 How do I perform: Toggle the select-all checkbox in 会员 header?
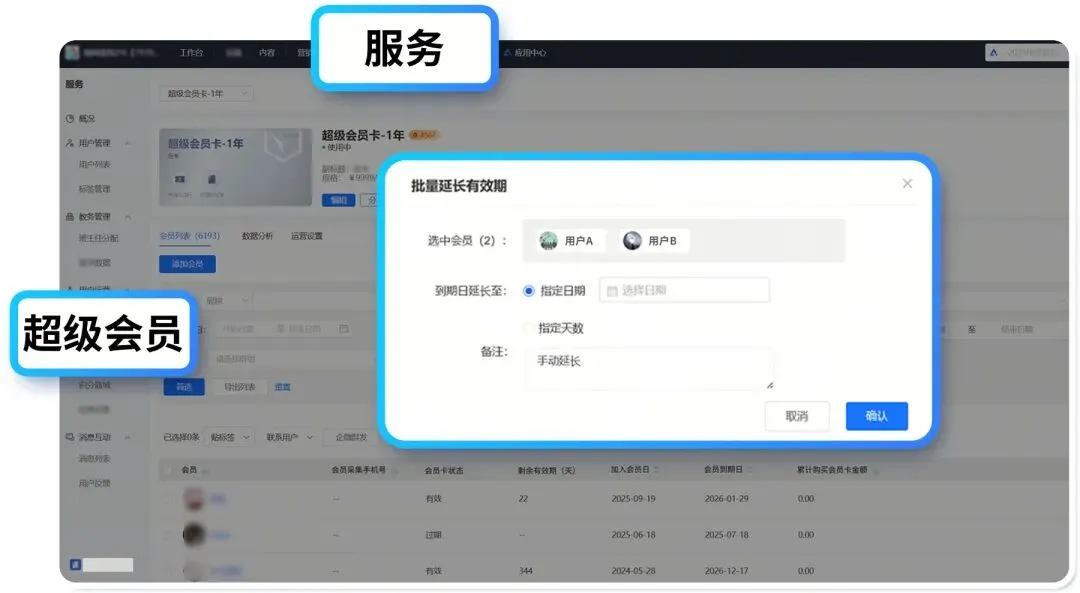tap(168, 469)
